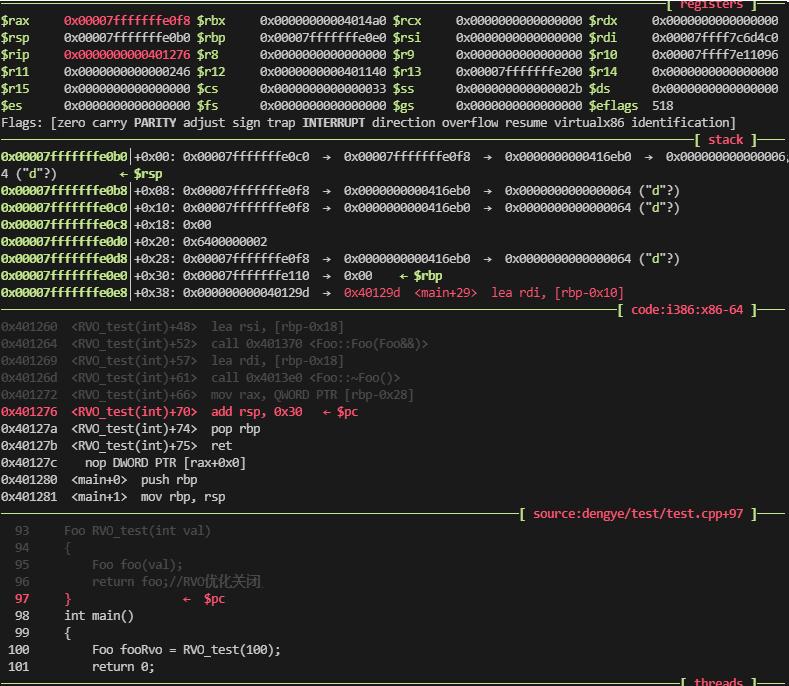The image size is (789, 686).
Task: Select stack address 0x00007fffffffe0b0
Action: [x=64, y=157]
